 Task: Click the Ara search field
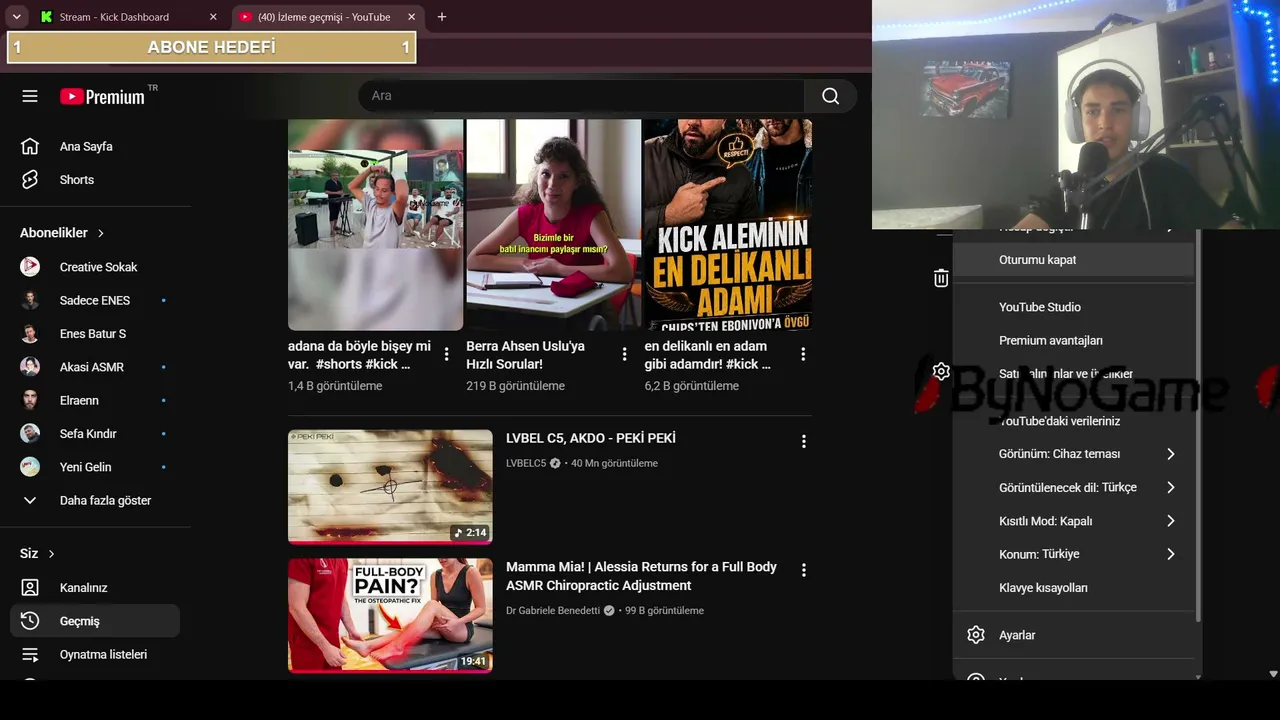point(581,96)
